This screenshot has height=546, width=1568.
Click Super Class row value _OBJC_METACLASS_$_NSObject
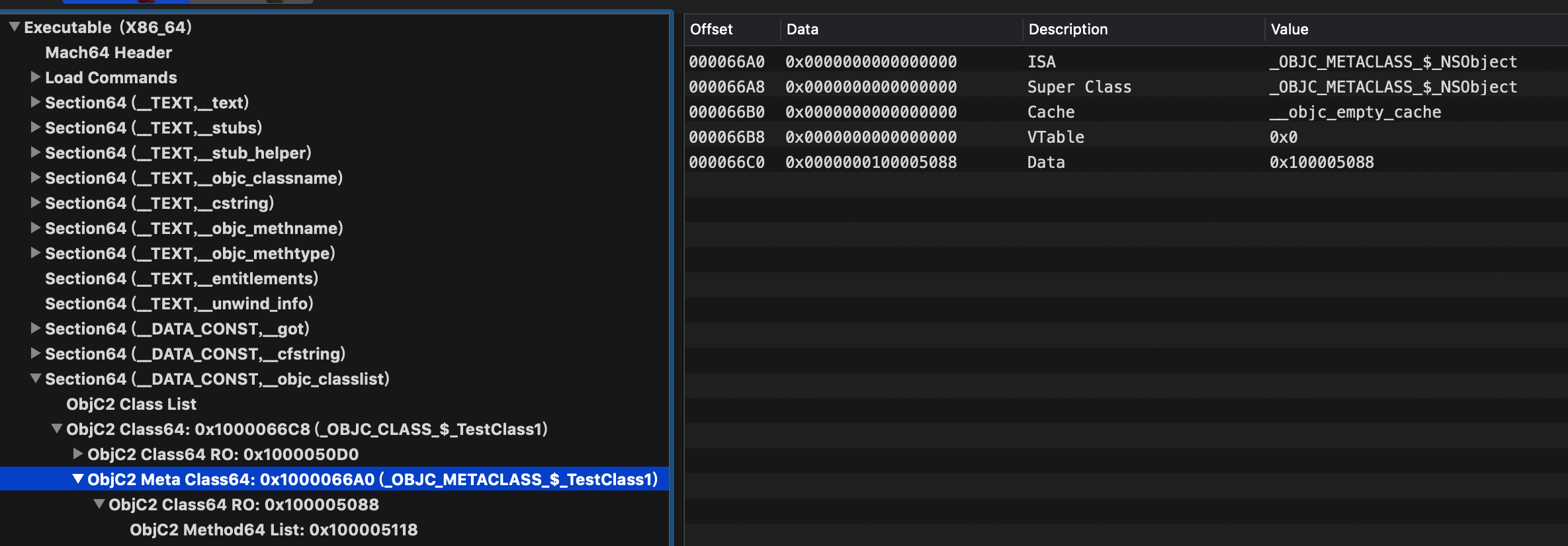1393,87
